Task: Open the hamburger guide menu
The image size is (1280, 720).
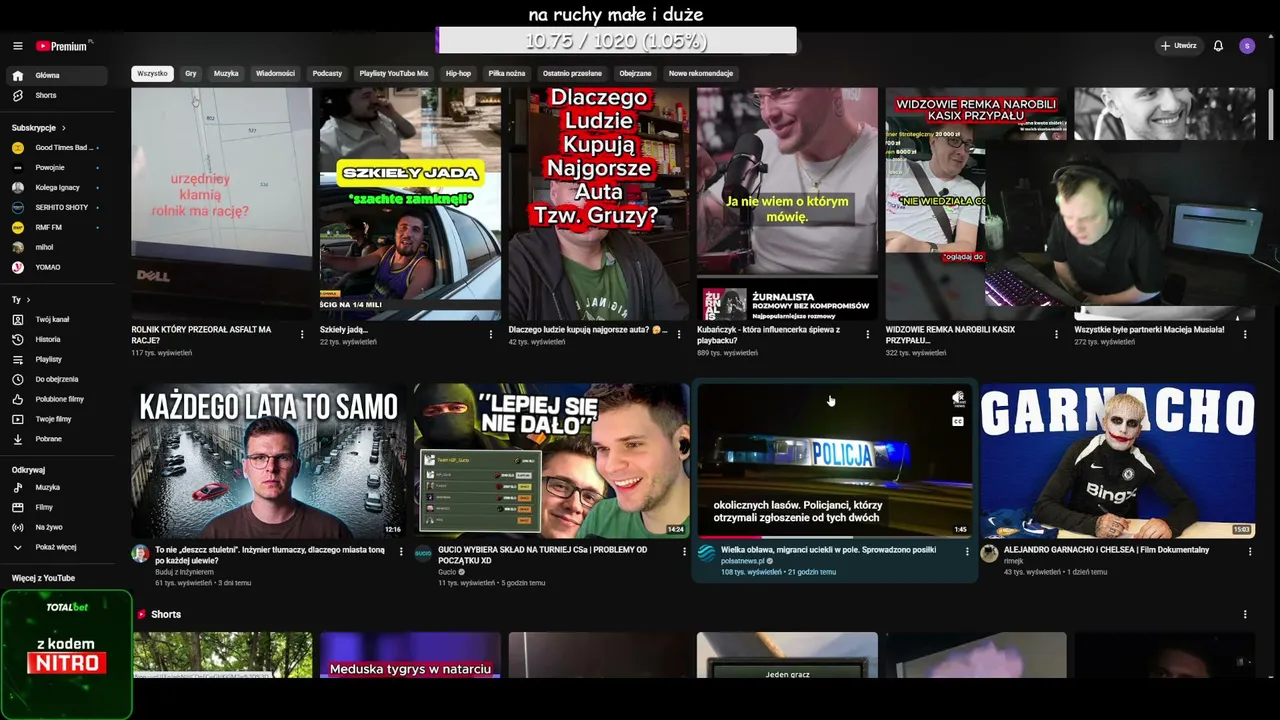Action: pos(17,46)
